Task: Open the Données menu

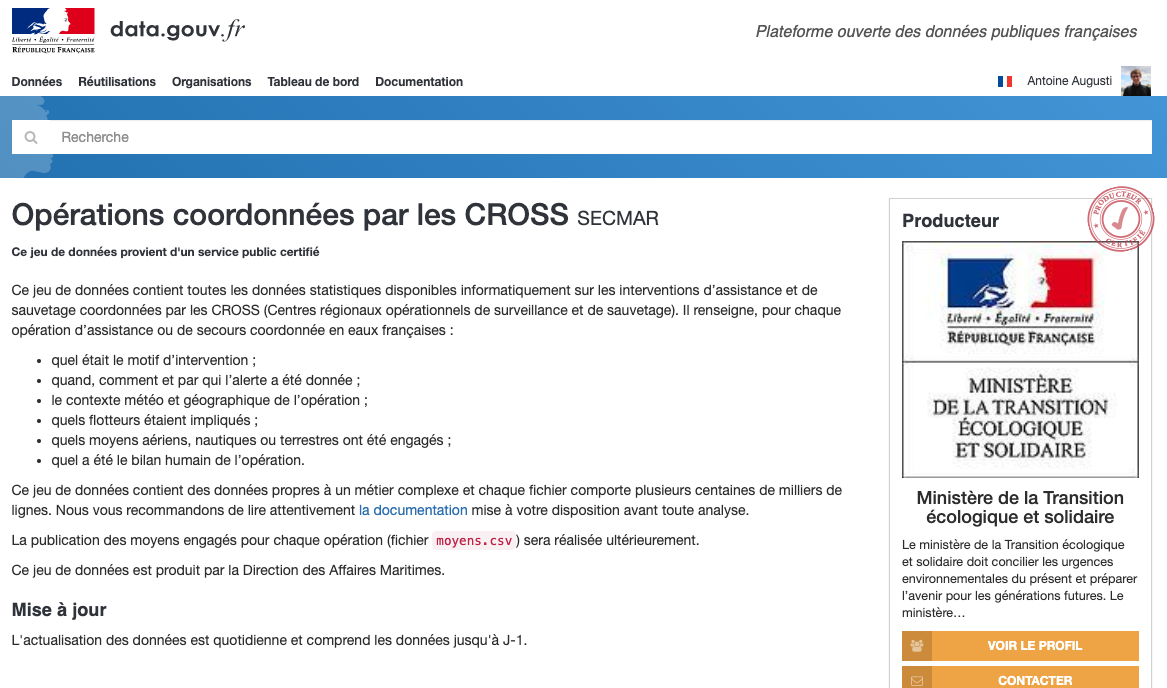Action: [x=36, y=82]
